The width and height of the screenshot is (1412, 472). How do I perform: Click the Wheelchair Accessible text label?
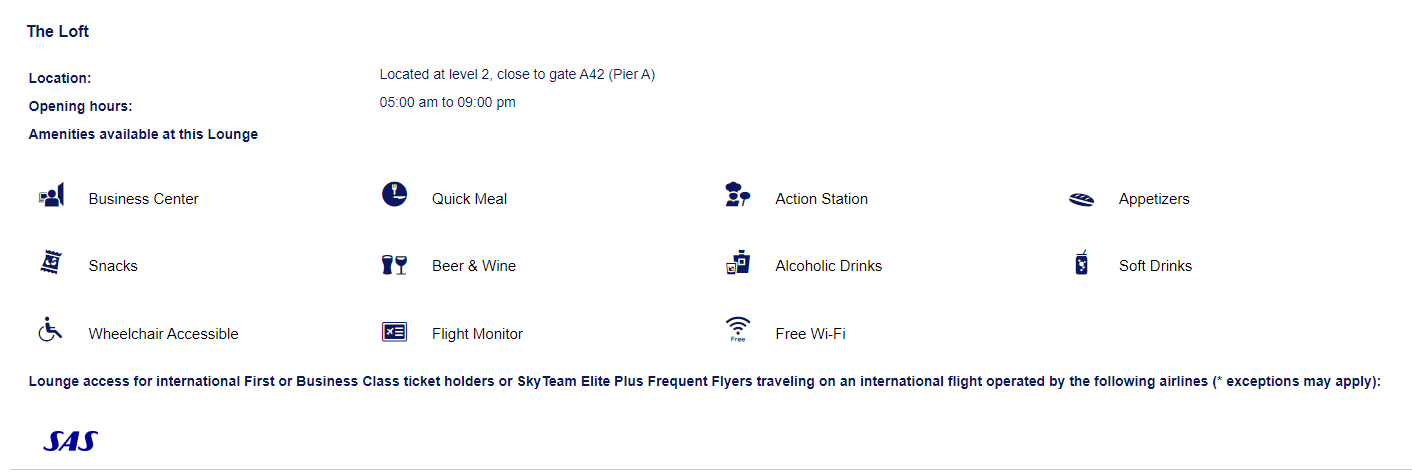163,334
